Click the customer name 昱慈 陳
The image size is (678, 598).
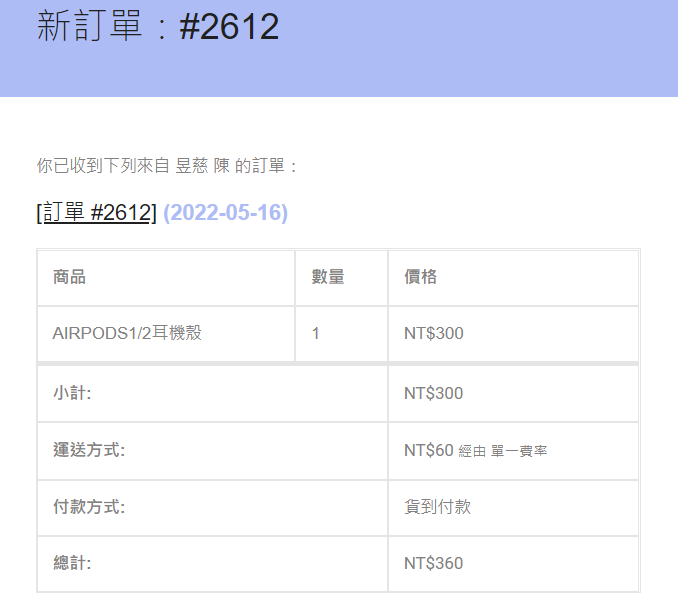tap(203, 166)
